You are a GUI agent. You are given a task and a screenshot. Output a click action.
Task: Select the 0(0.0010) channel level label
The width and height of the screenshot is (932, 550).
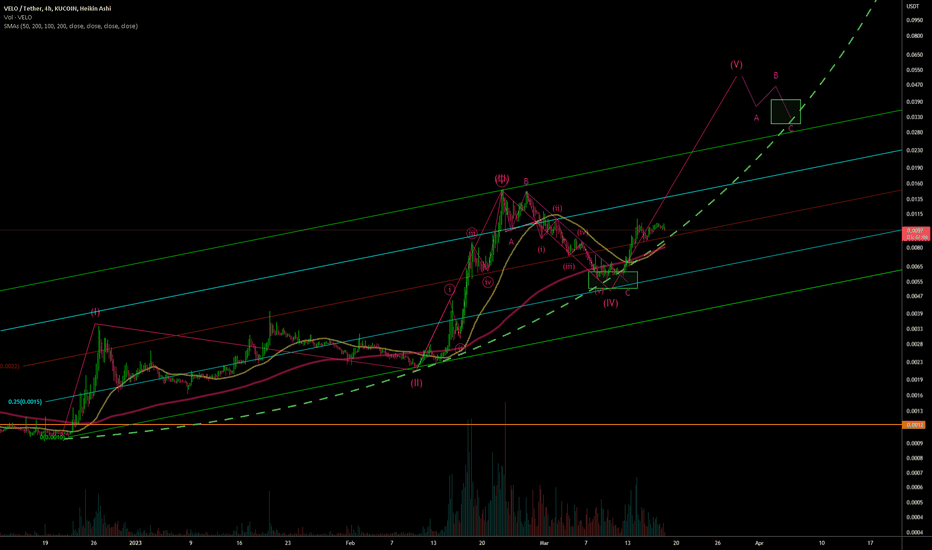[x=52, y=437]
